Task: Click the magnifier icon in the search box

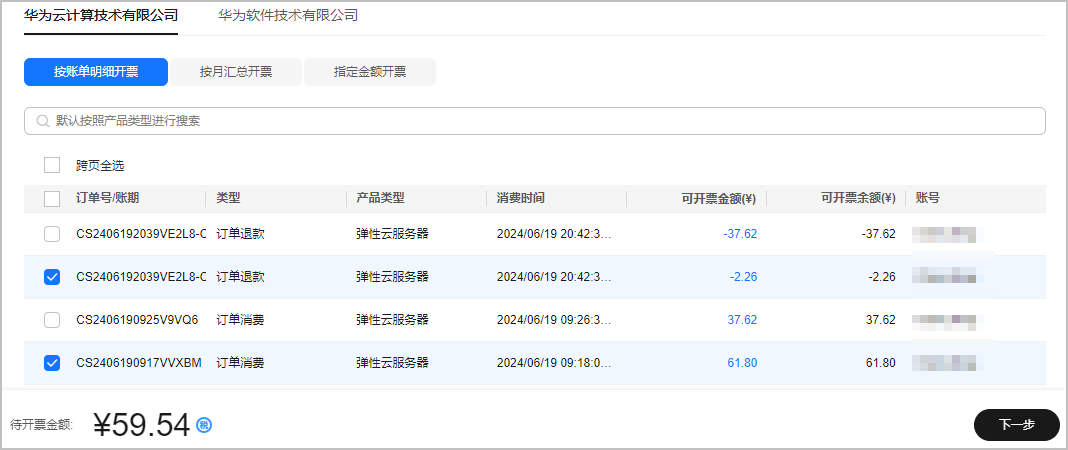Action: (43, 121)
